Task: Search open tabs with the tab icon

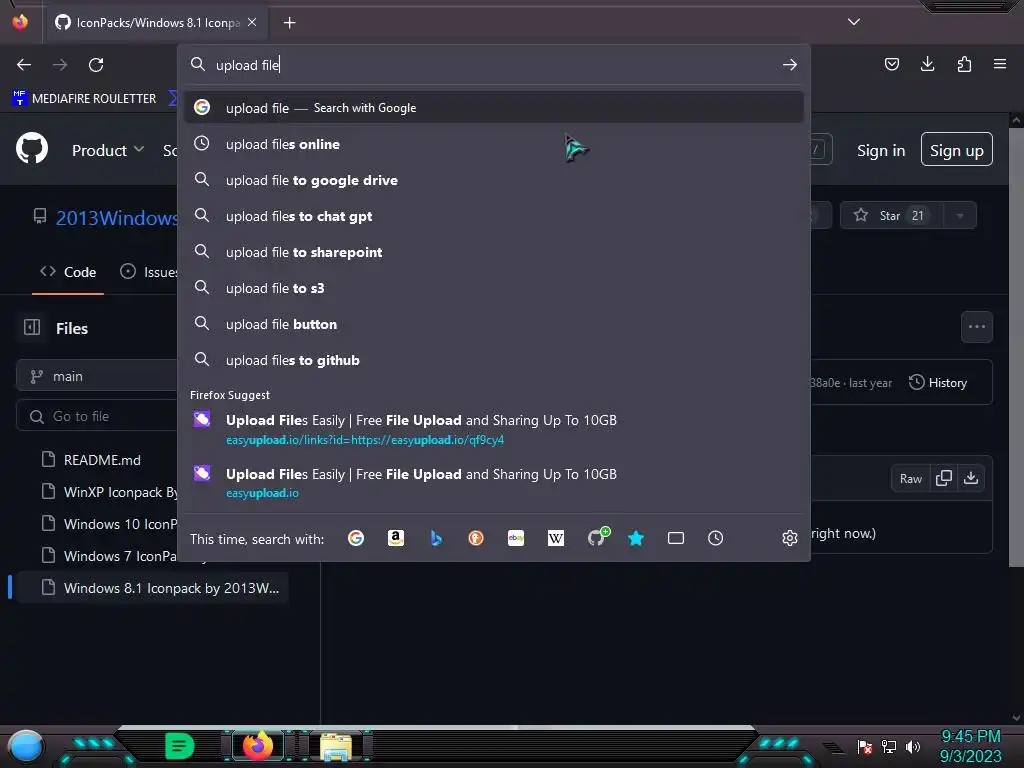Action: point(676,538)
